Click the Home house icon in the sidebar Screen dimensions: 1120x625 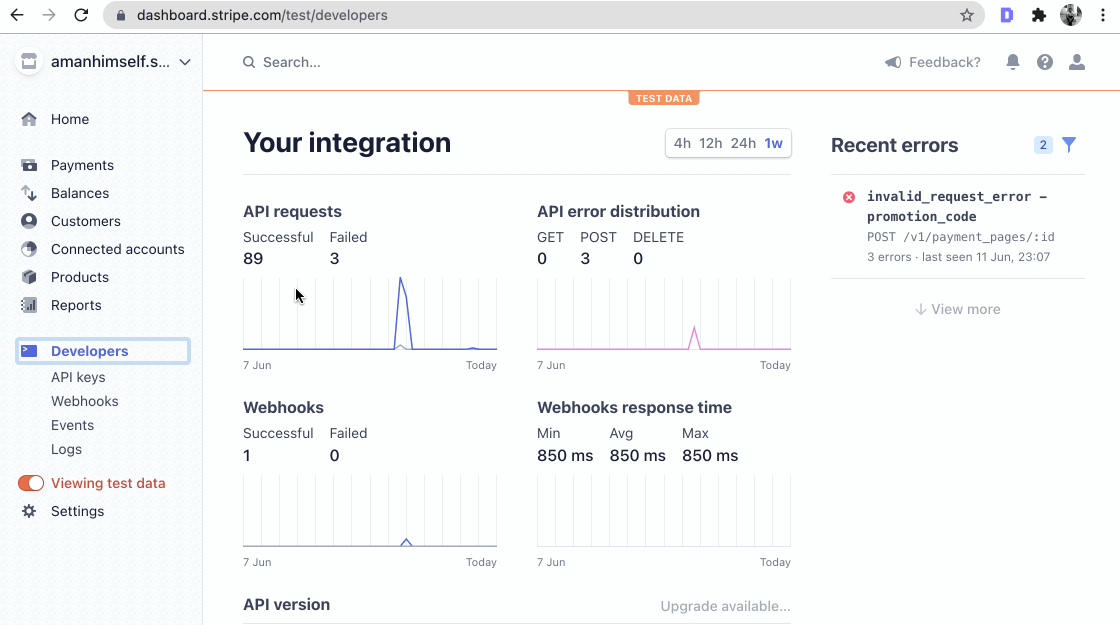29,119
